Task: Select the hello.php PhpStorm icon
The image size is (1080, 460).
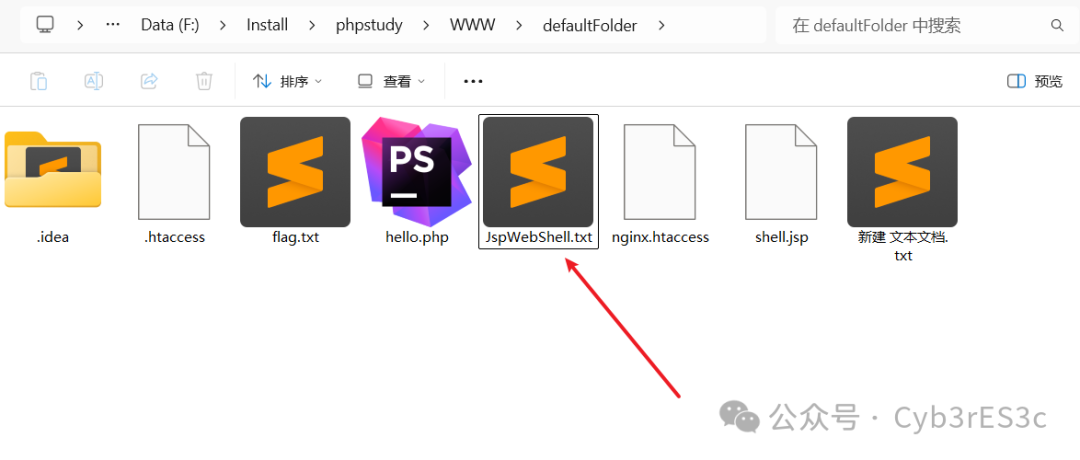Action: (417, 171)
